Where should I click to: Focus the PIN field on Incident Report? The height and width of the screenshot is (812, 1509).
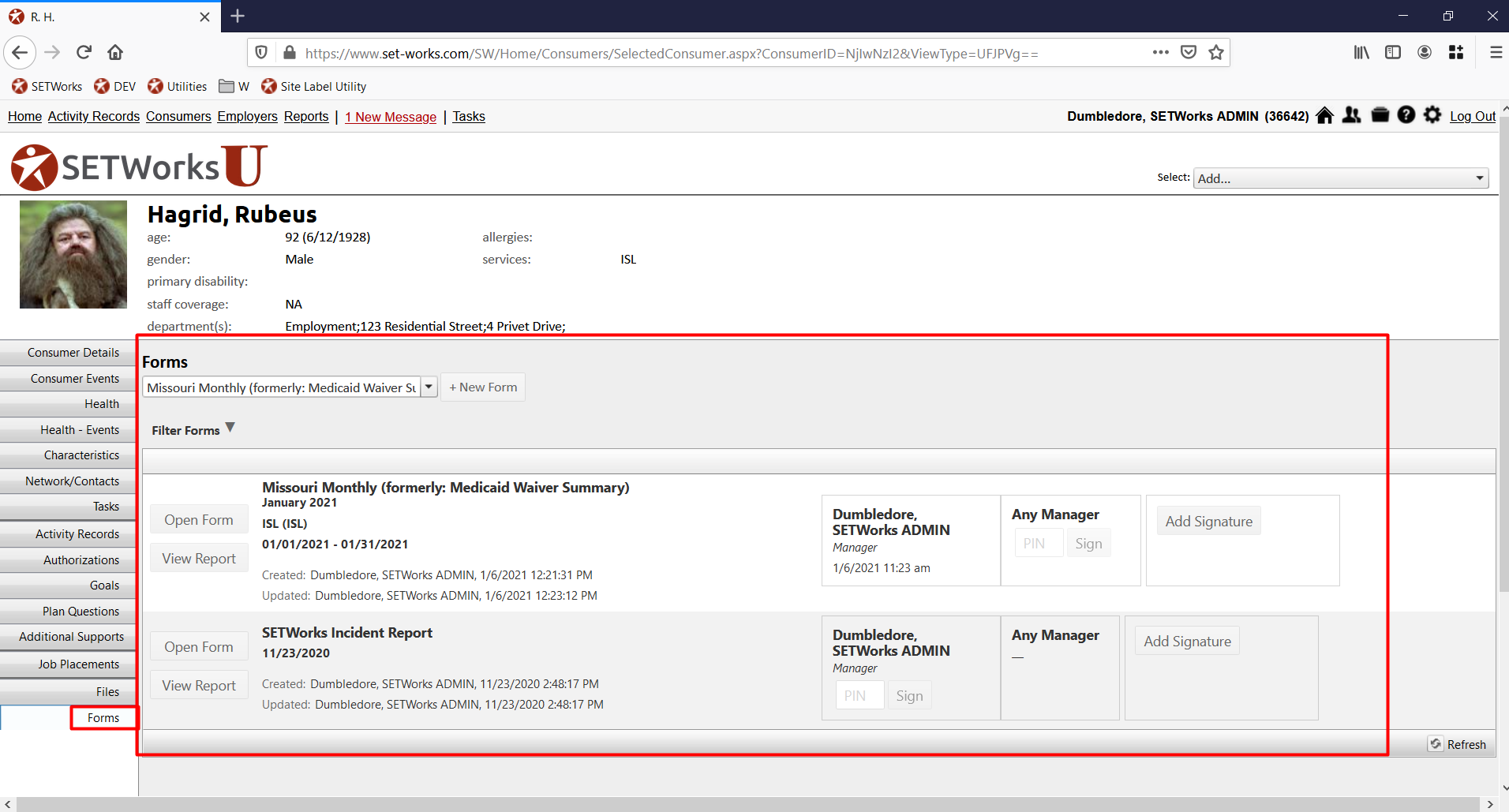859,696
